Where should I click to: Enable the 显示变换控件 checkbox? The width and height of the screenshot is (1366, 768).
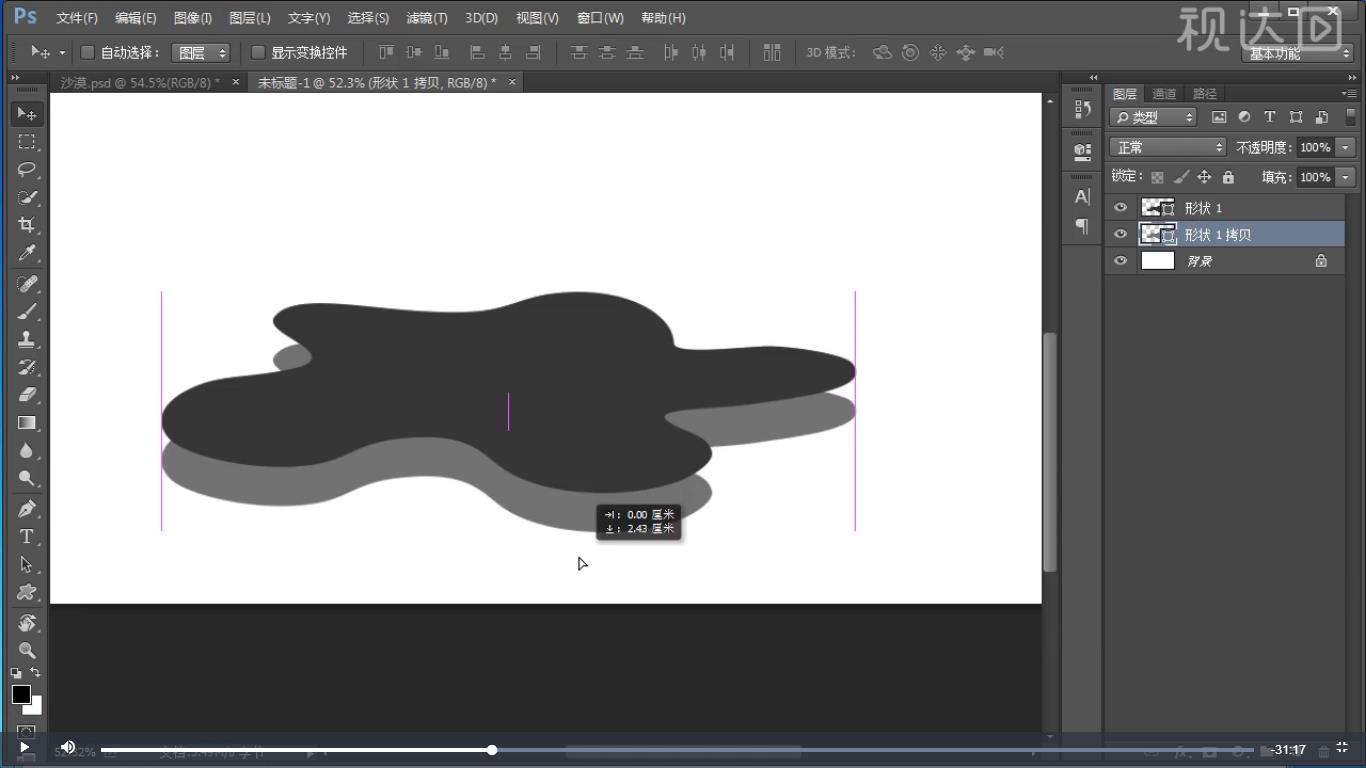click(258, 52)
